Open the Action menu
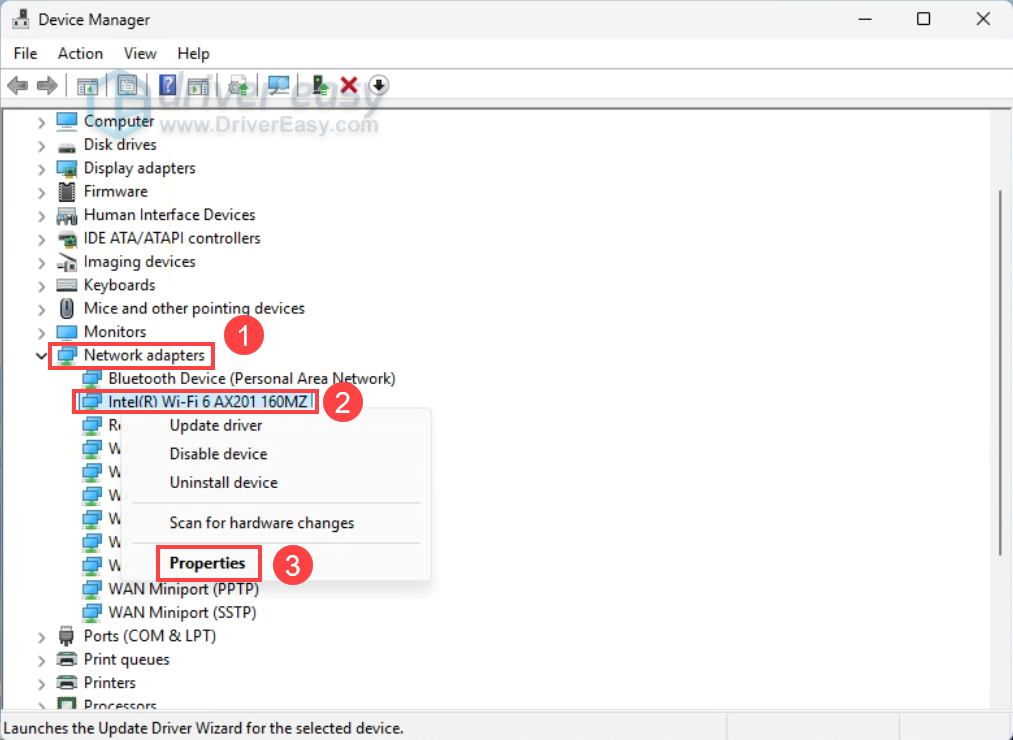1013x740 pixels. pos(80,54)
